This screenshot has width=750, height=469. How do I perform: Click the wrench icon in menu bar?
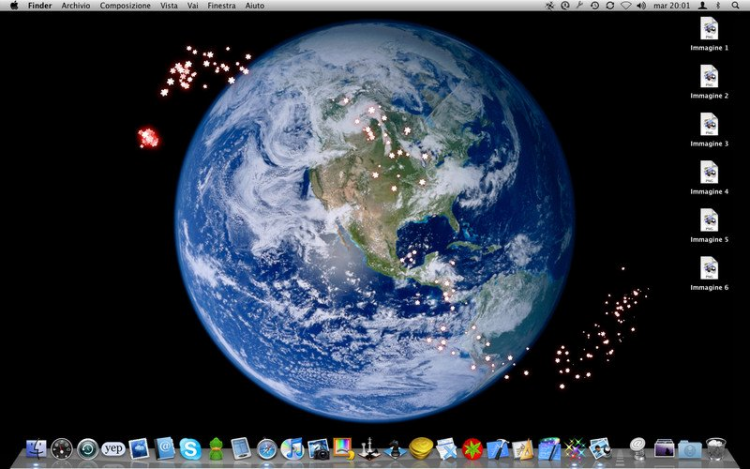(579, 5)
